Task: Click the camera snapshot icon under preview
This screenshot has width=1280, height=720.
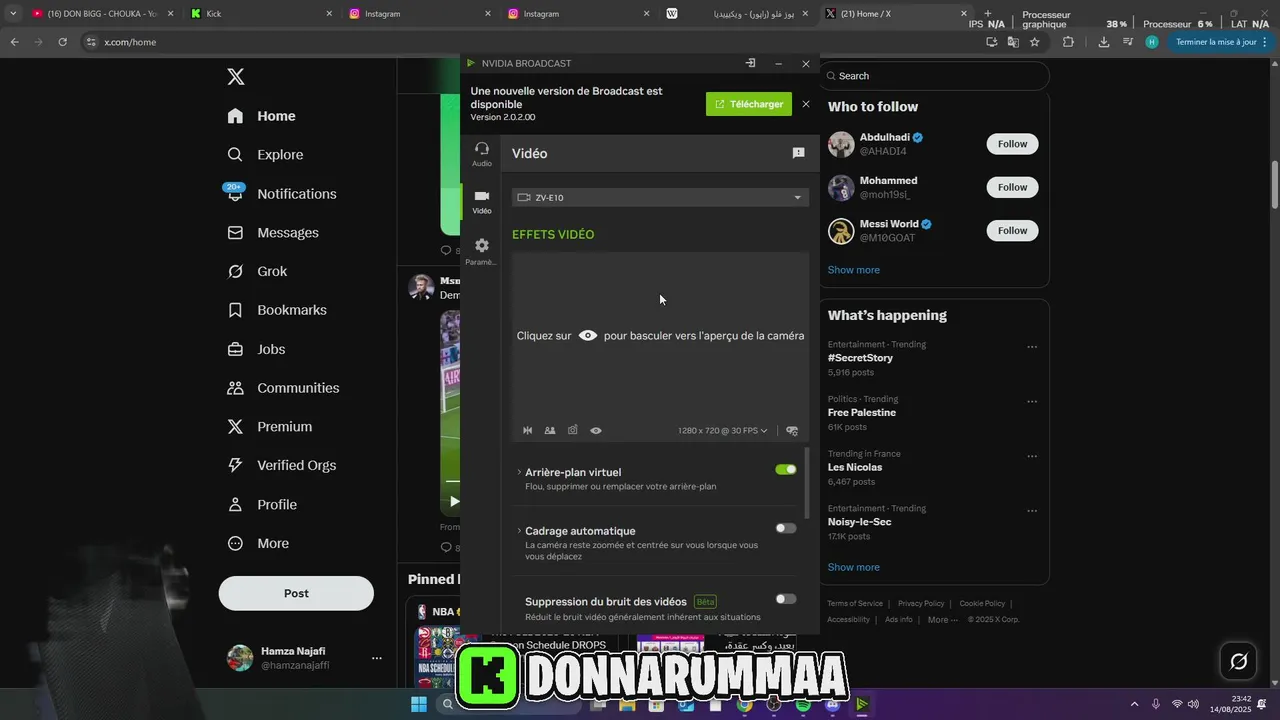Action: 573,430
